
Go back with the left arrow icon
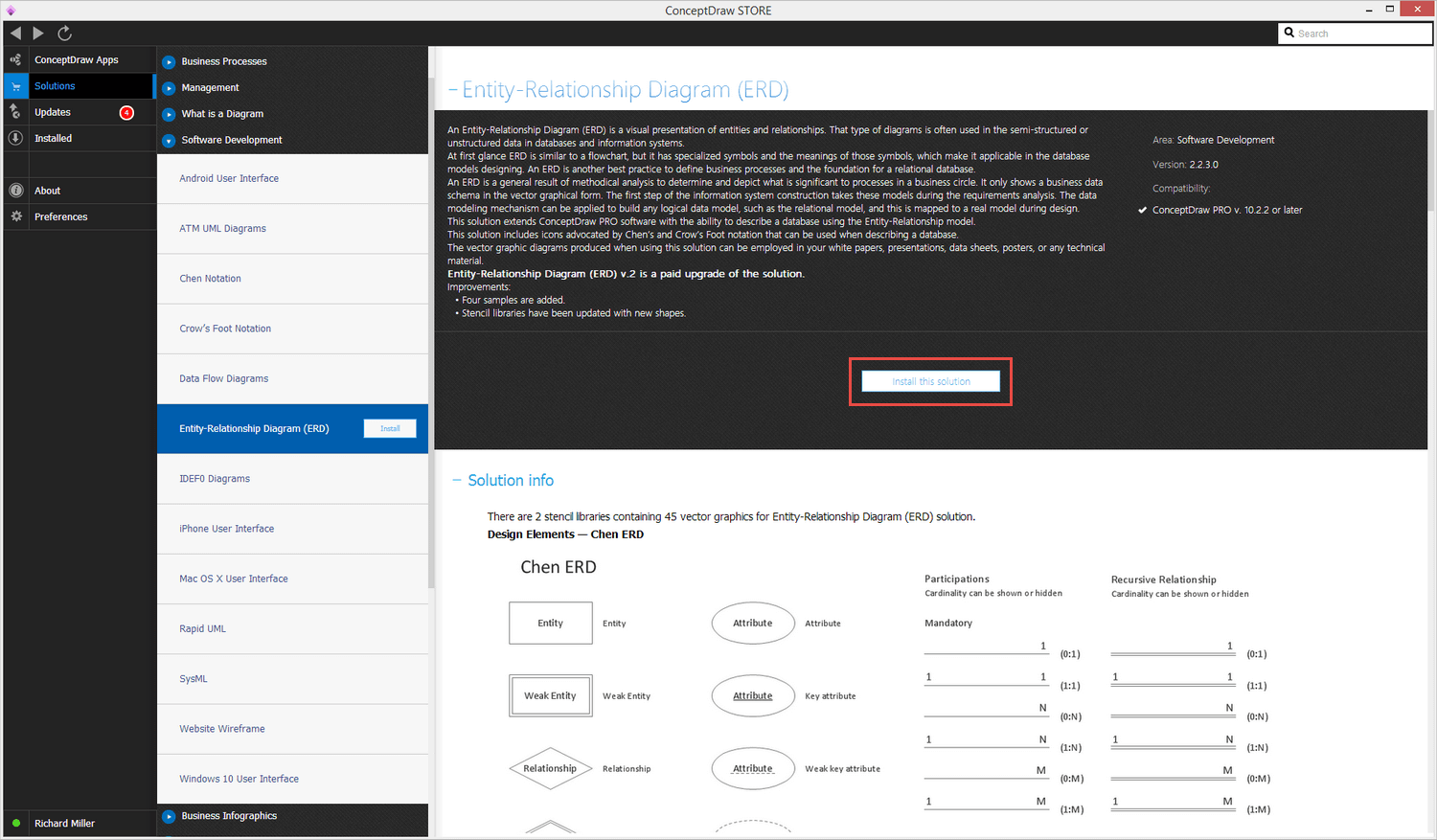15,33
